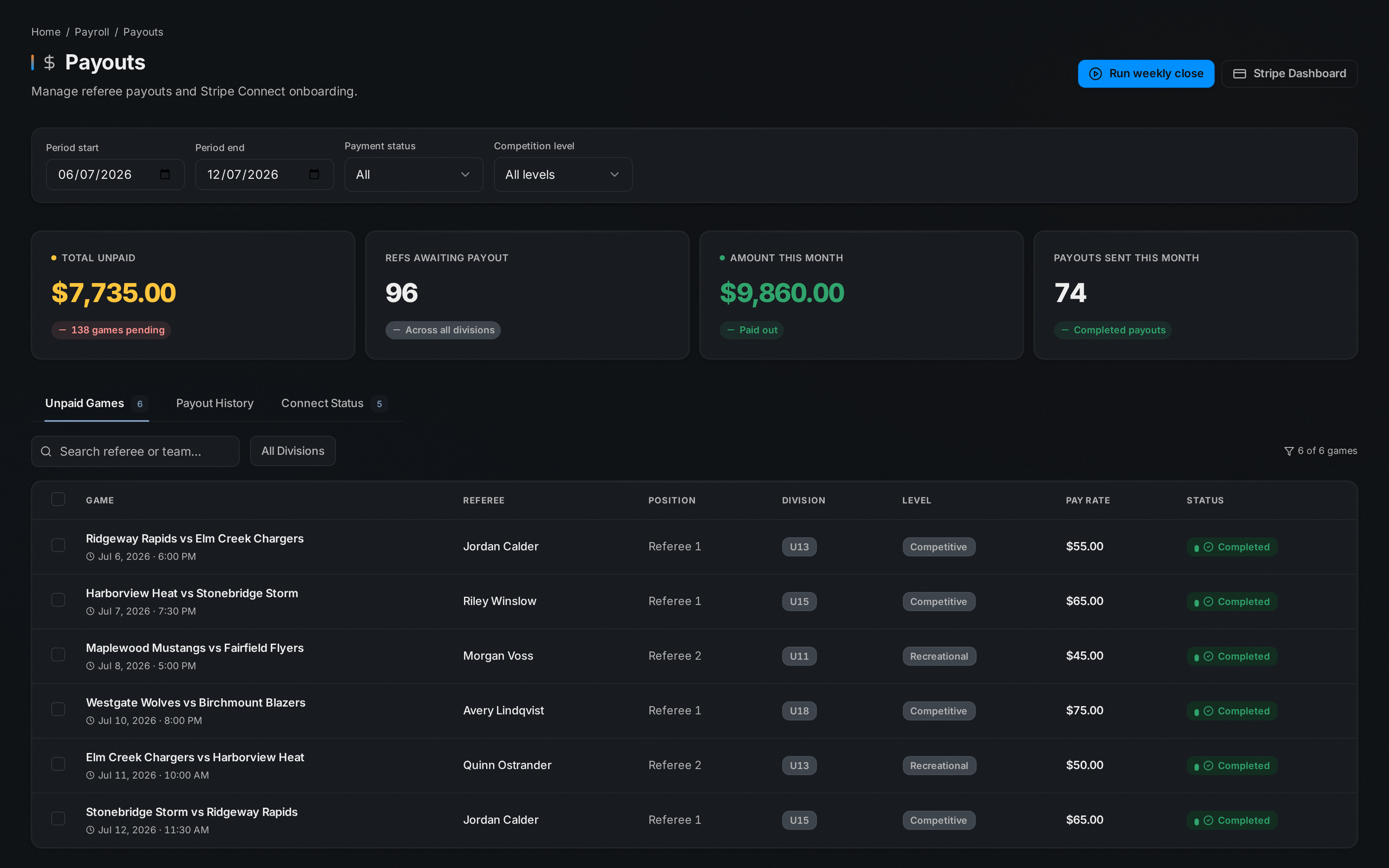Open the All Divisions filter

click(x=293, y=451)
